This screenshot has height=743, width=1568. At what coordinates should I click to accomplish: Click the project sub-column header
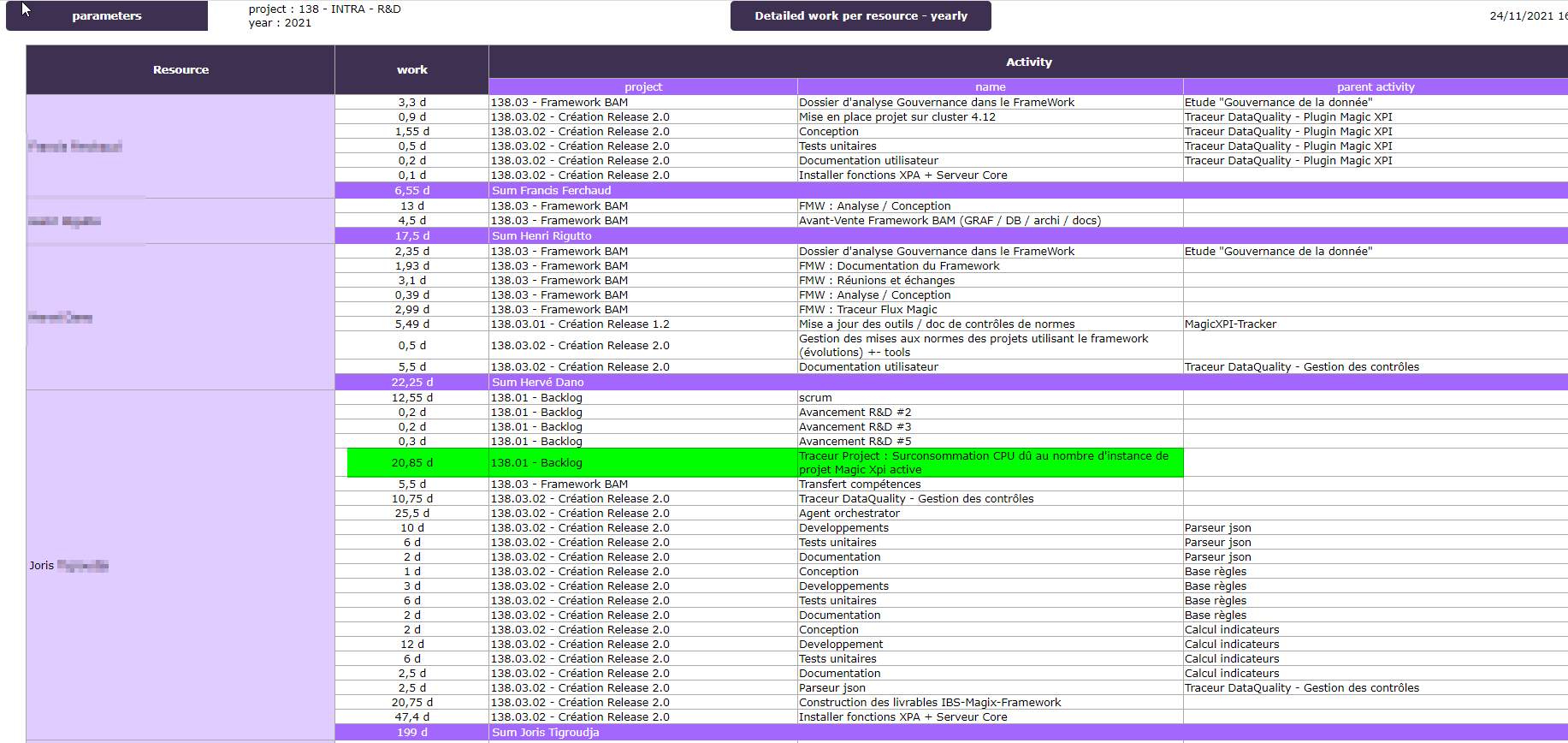point(643,87)
